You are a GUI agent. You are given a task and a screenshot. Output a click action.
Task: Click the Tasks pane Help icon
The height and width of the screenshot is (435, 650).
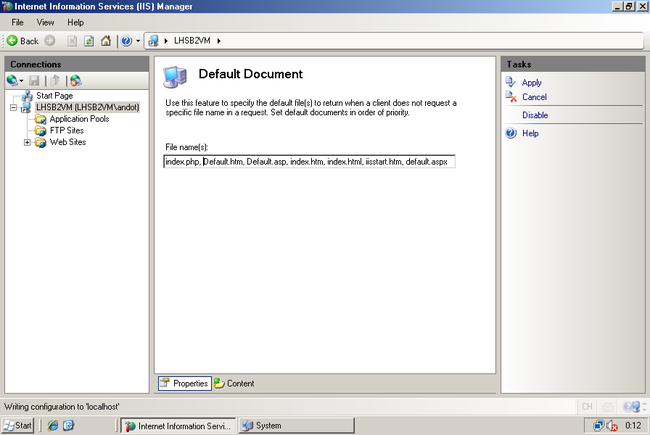pyautogui.click(x=511, y=133)
